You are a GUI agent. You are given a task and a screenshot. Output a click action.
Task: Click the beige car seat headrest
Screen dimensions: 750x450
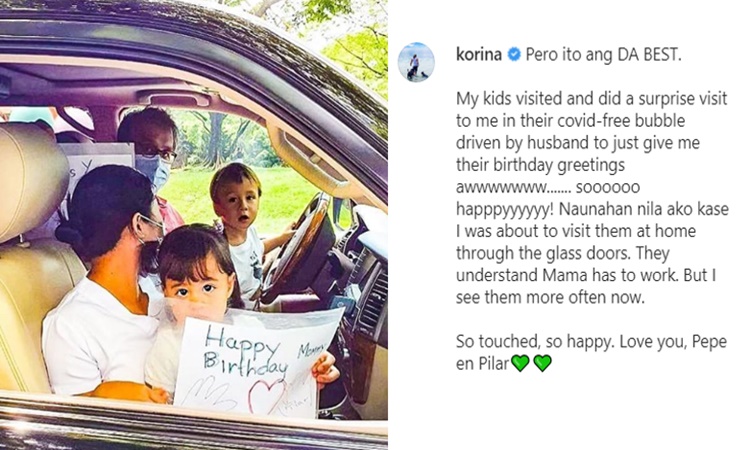click(x=31, y=182)
